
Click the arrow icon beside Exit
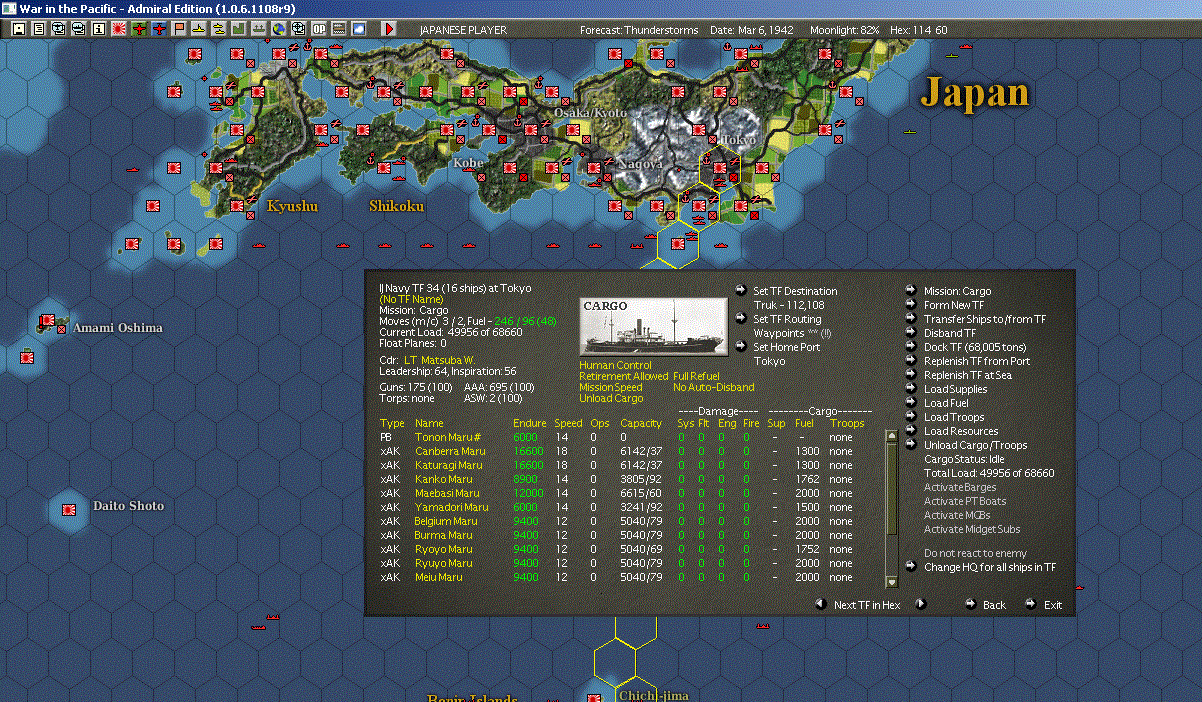[x=1031, y=604]
